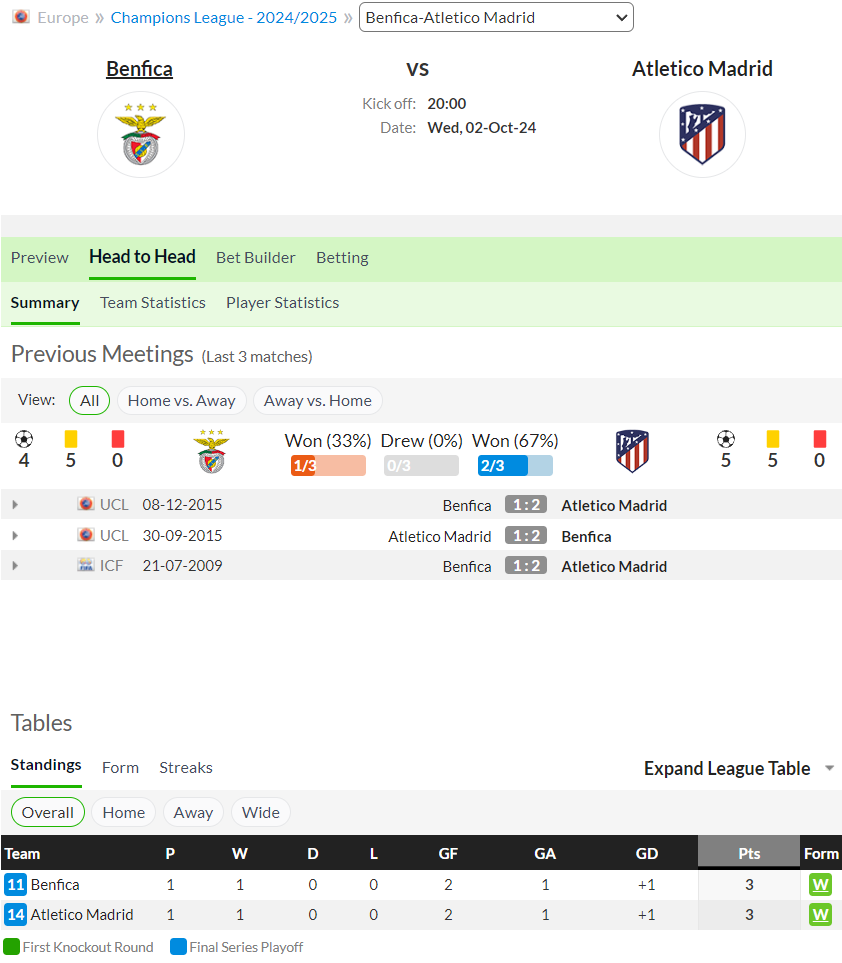Open the Bet Builder tab
Screen dimensions: 842x963
(255, 257)
